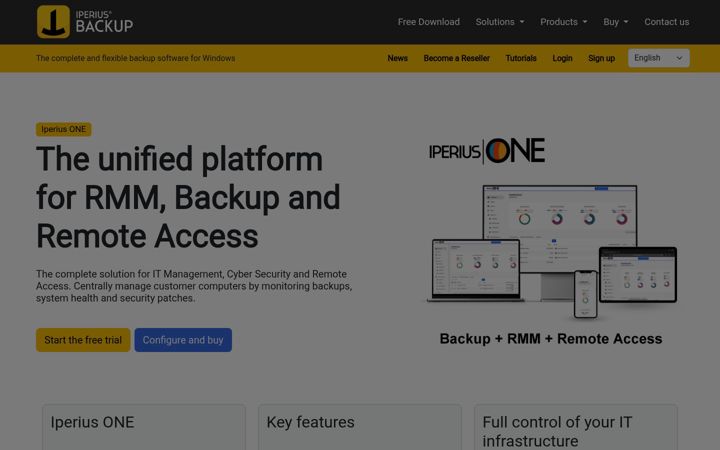Click the Login link

pos(562,58)
